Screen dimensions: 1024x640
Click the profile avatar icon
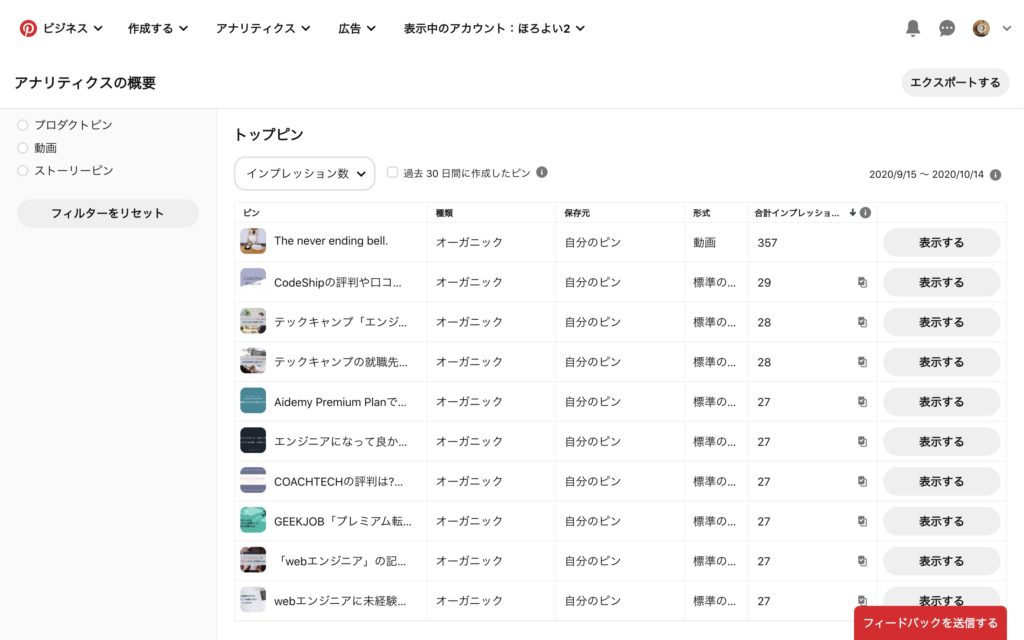point(981,28)
